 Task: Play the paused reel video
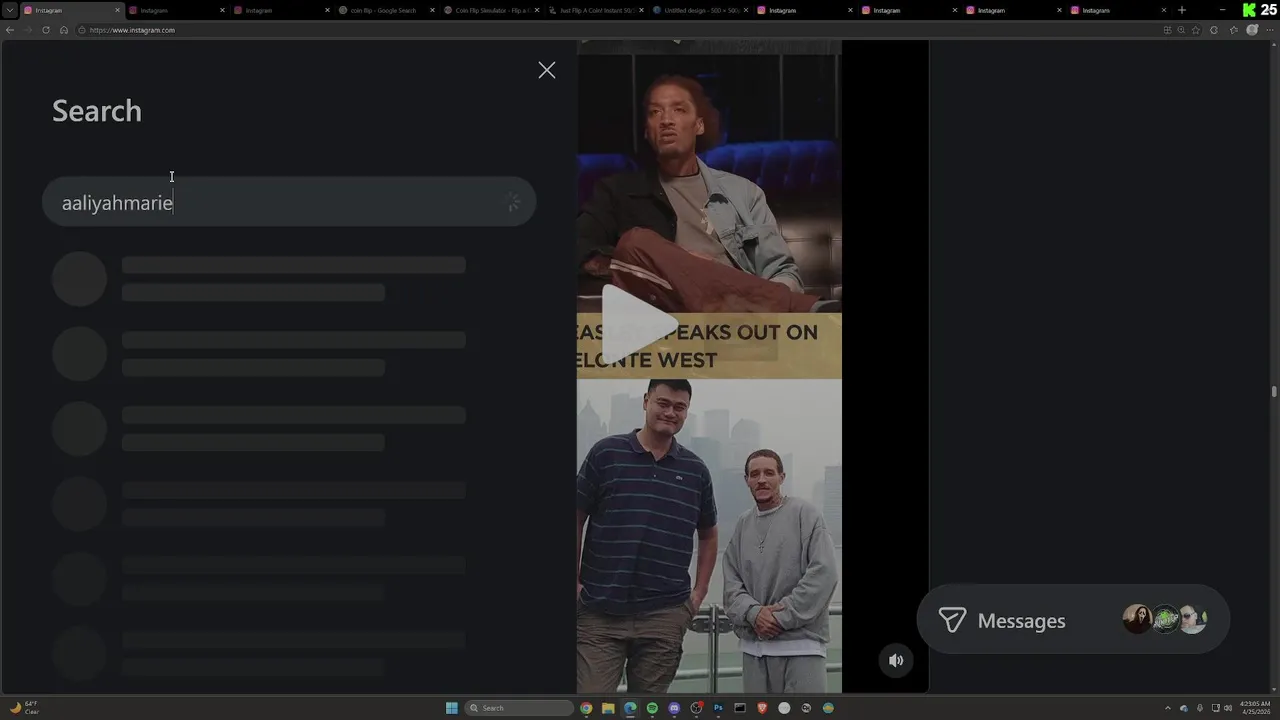tap(638, 324)
